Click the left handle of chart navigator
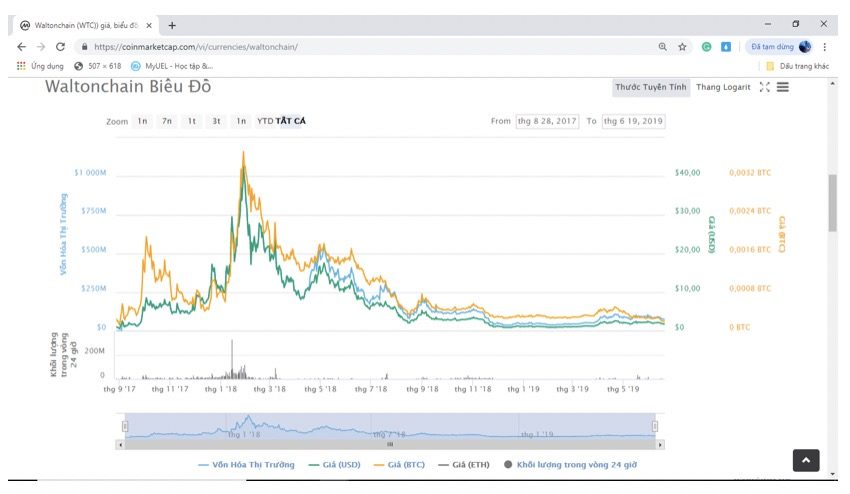 pos(125,427)
